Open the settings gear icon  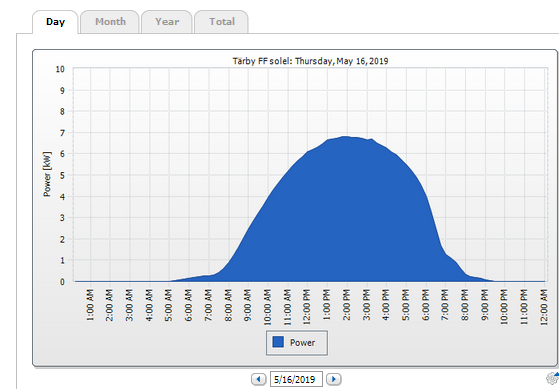552,378
